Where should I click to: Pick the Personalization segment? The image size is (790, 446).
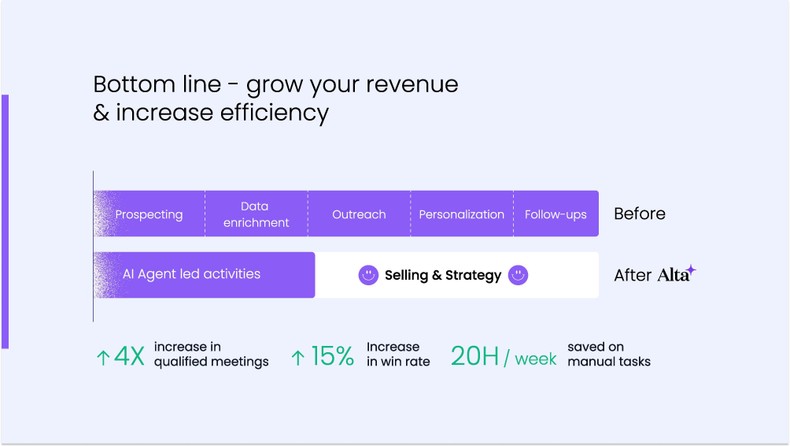pos(461,214)
